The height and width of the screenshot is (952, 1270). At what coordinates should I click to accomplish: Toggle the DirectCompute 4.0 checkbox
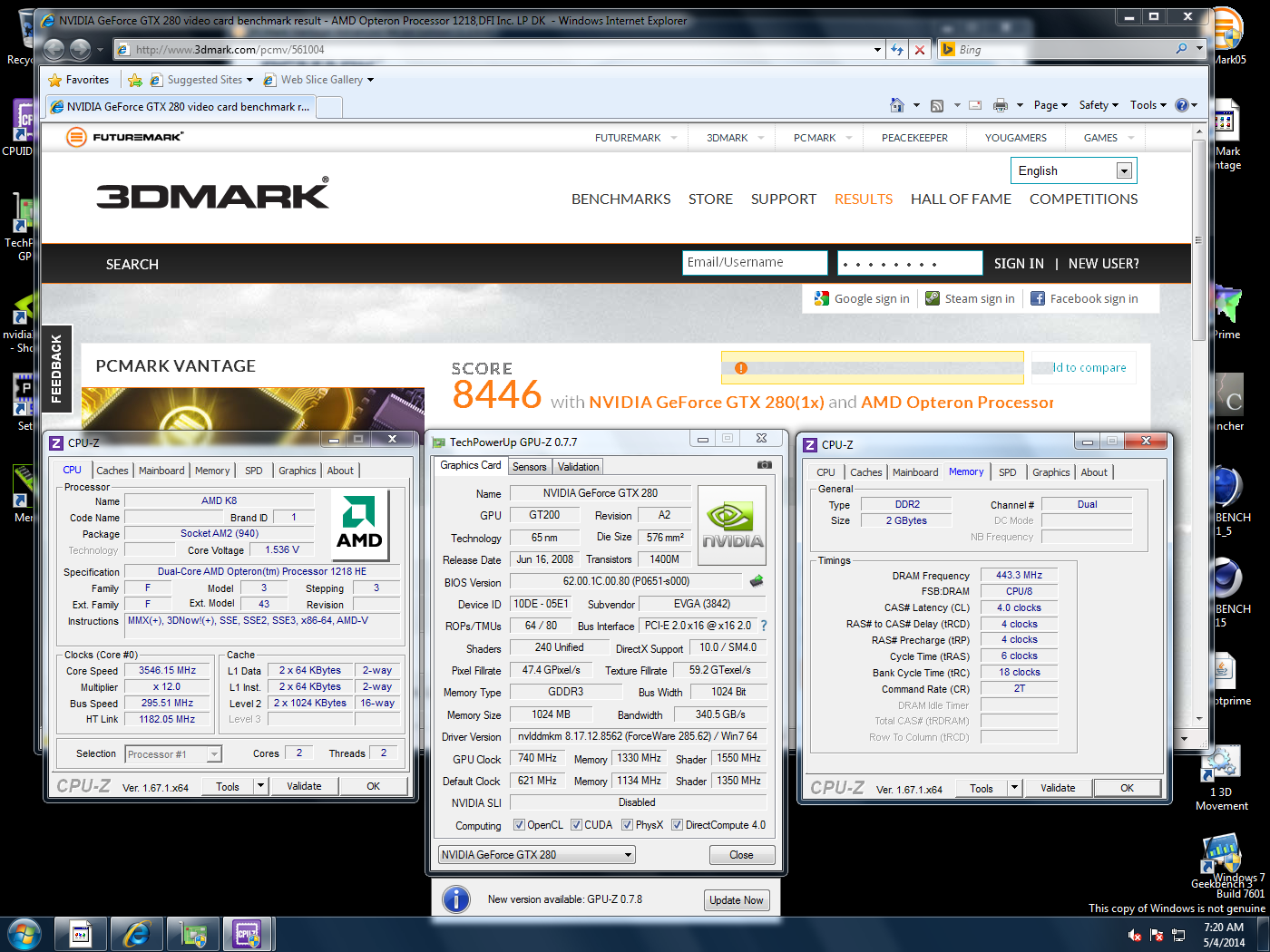677,825
